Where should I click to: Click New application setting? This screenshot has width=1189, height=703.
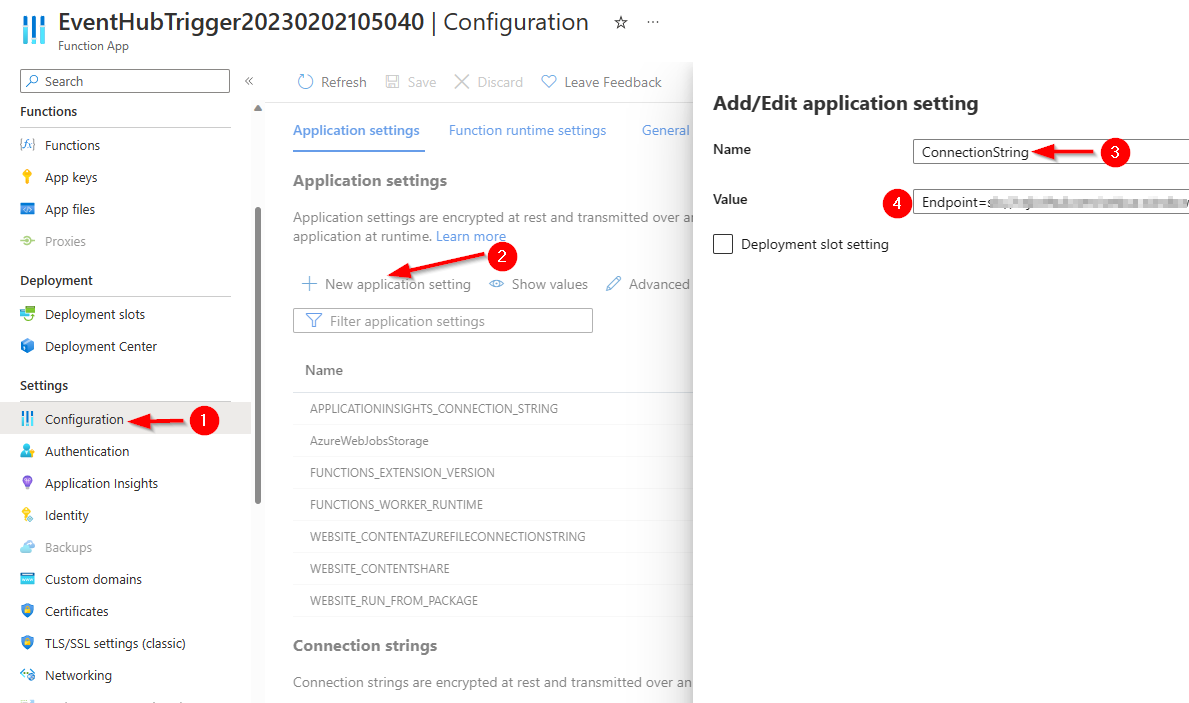pos(386,284)
